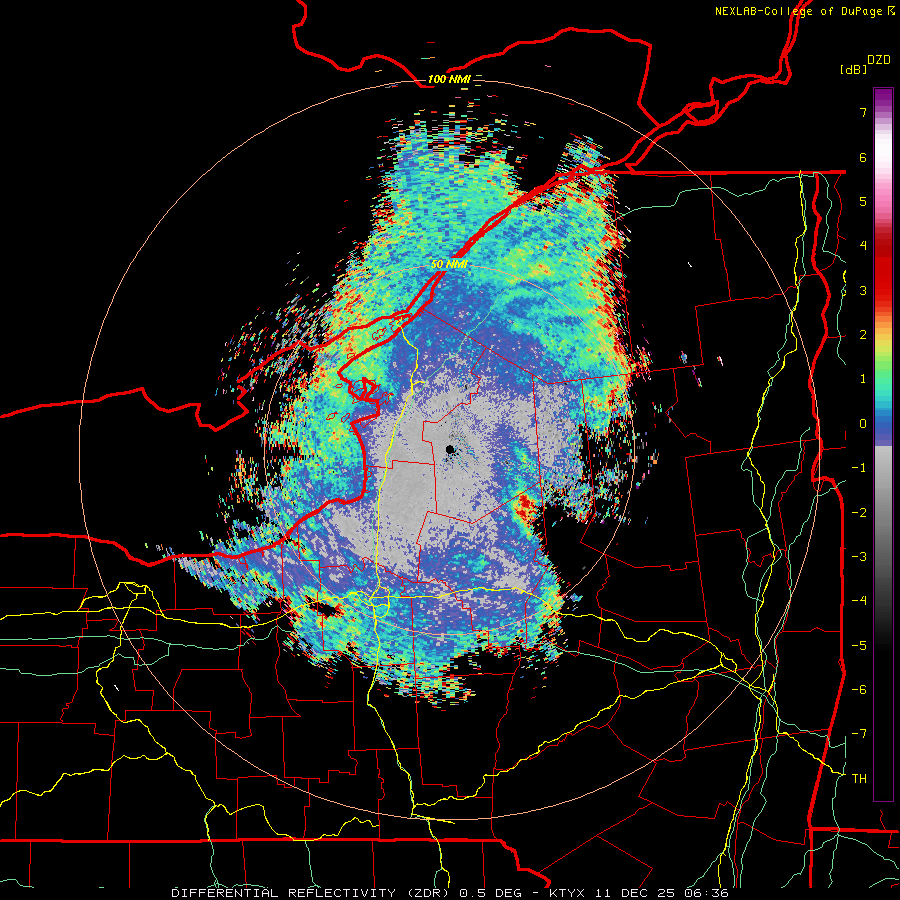900x900 pixels.
Task: Click the 100 NMI range ring label
Action: pyautogui.click(x=449, y=79)
